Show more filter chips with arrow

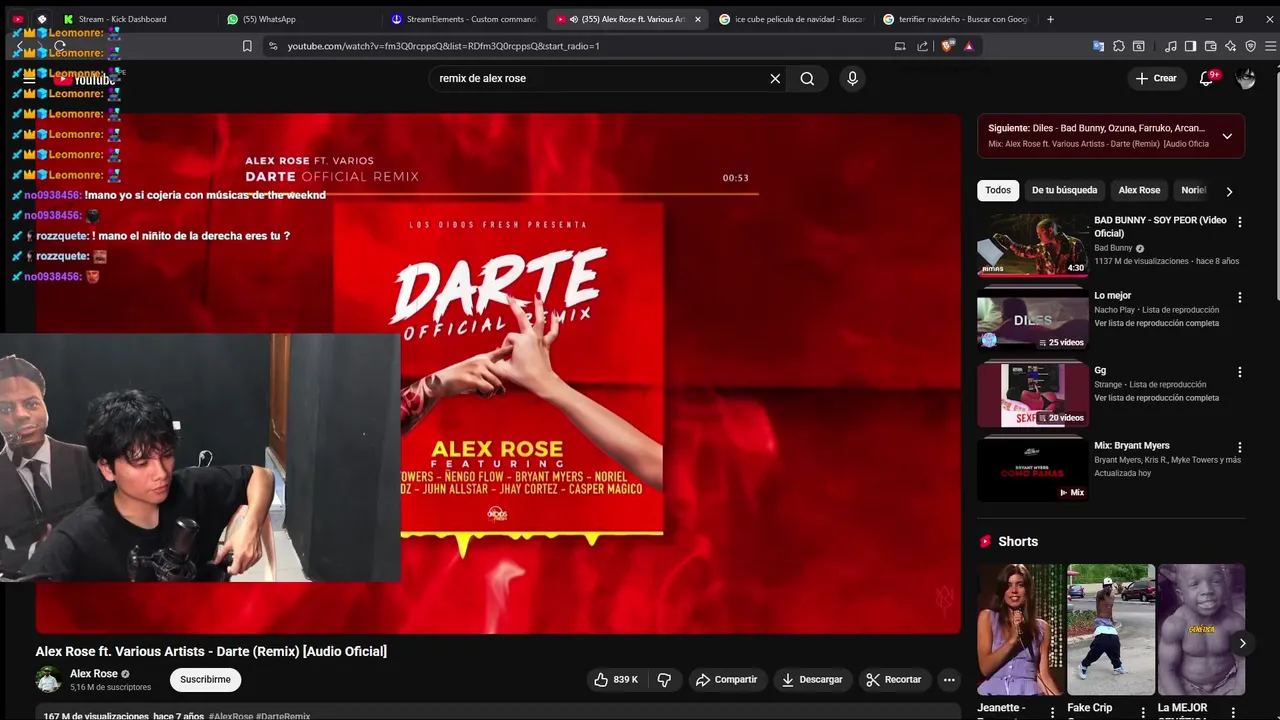1229,191
